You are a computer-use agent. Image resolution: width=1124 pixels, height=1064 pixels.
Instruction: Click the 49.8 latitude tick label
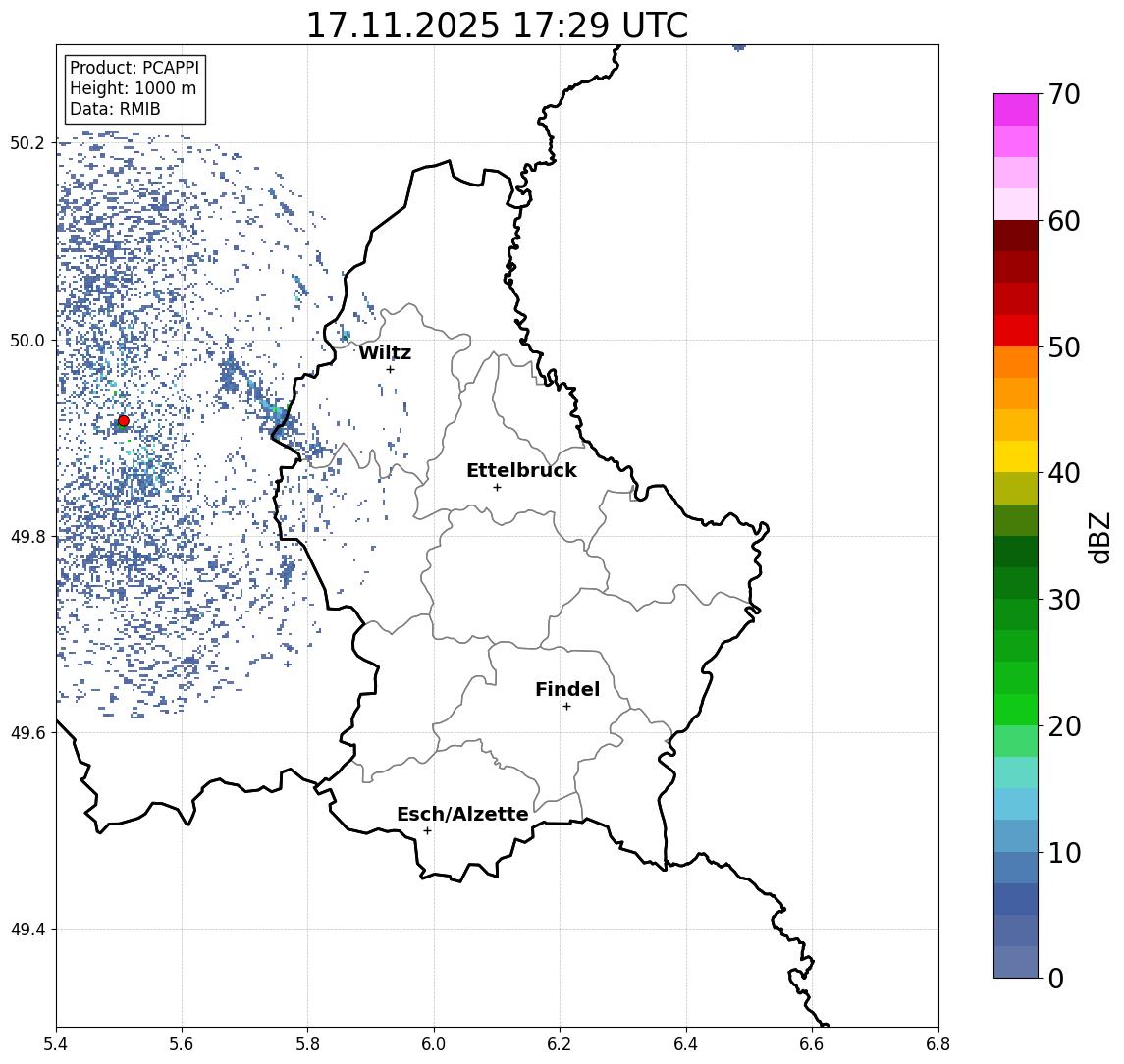[27, 536]
